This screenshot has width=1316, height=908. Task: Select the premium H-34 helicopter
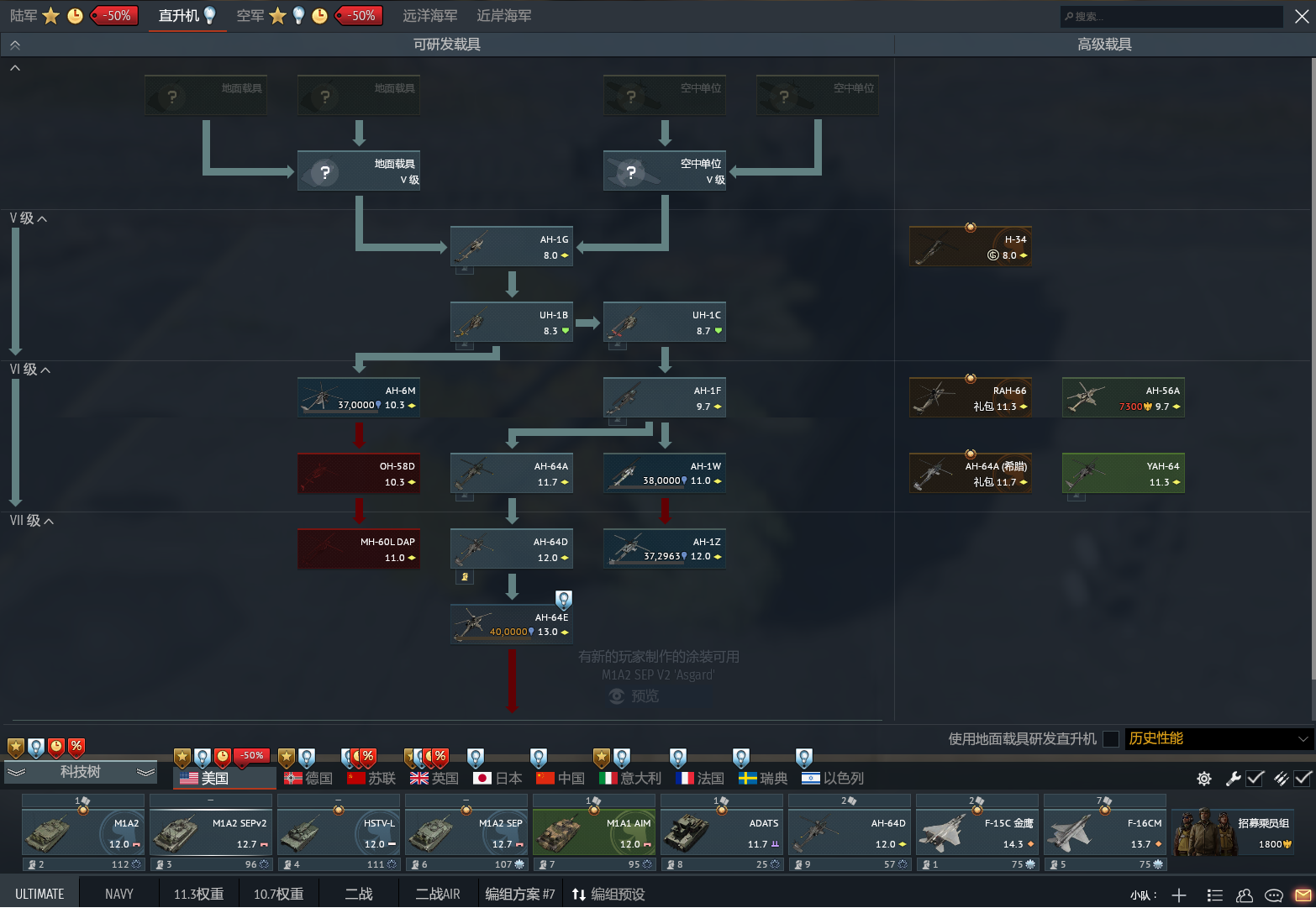click(971, 247)
